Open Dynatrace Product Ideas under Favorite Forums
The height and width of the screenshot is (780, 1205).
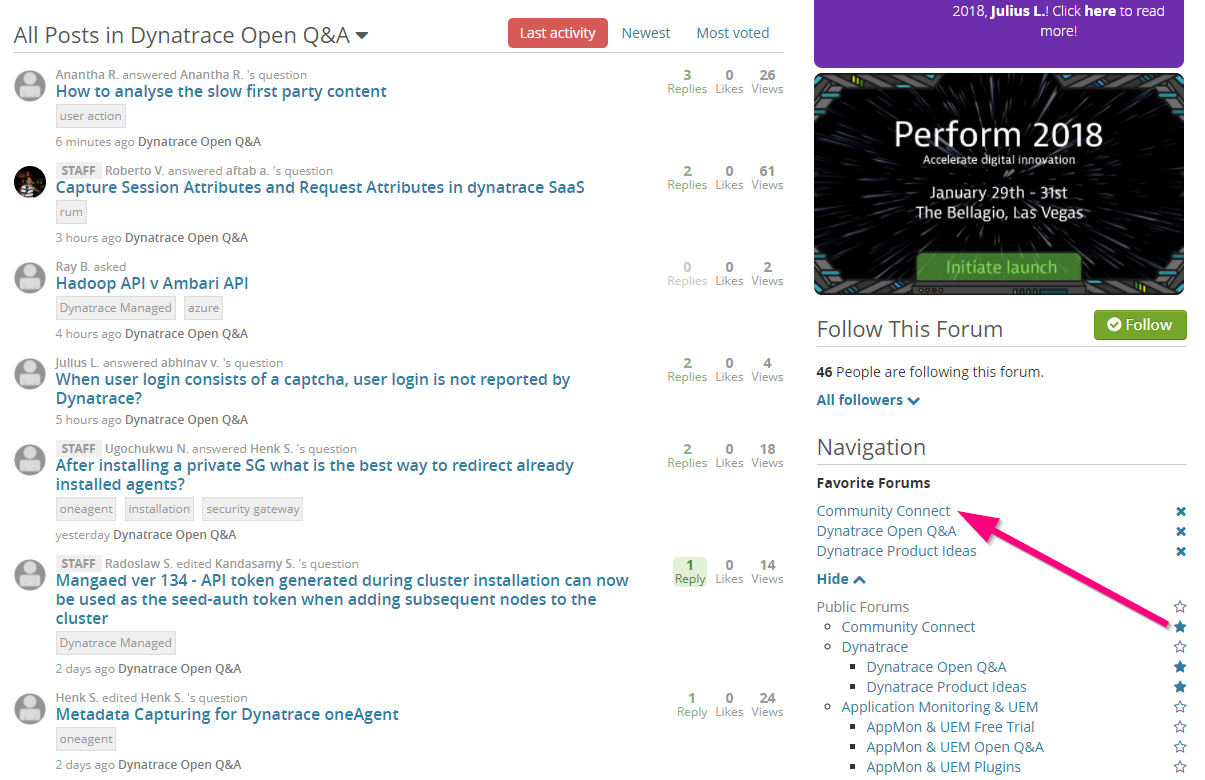coord(897,551)
